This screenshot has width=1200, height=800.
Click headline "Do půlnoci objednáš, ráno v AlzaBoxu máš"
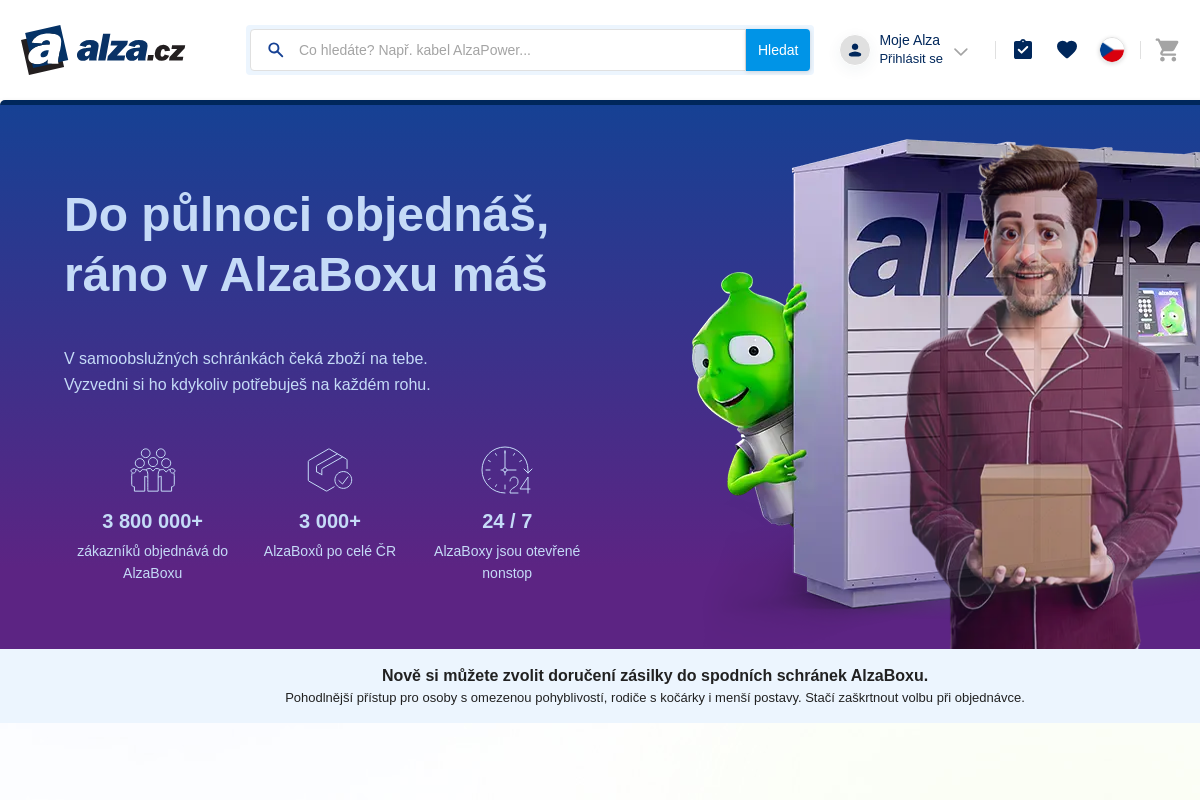click(x=307, y=244)
